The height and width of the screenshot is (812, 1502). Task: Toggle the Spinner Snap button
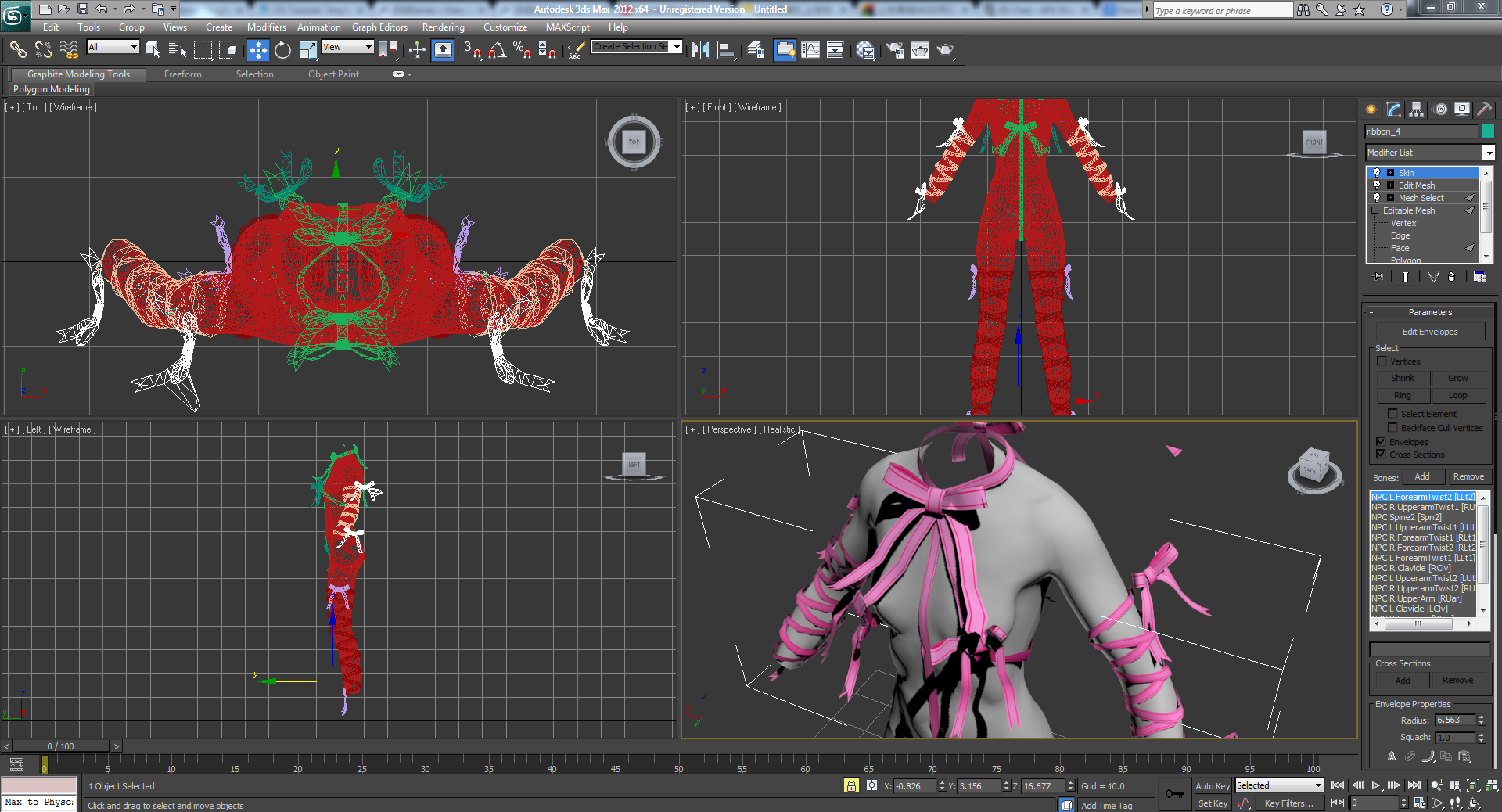548,50
